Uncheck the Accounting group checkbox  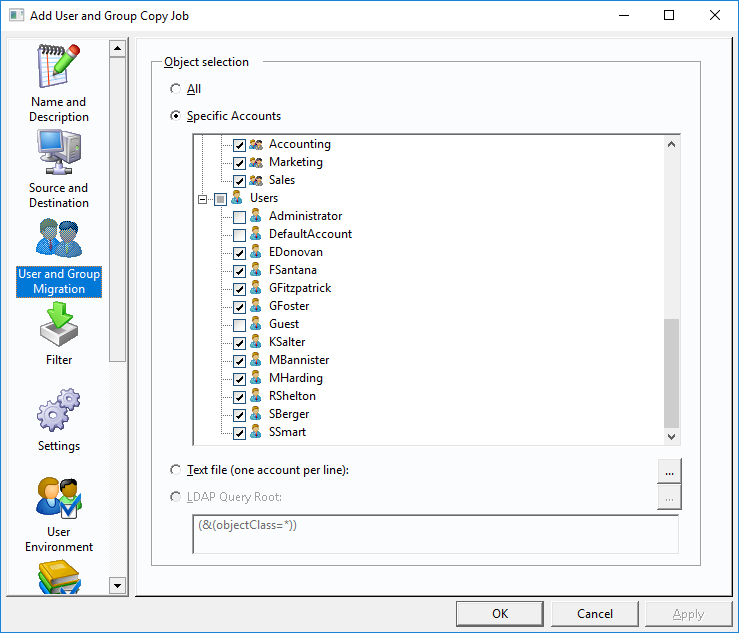pyautogui.click(x=239, y=145)
